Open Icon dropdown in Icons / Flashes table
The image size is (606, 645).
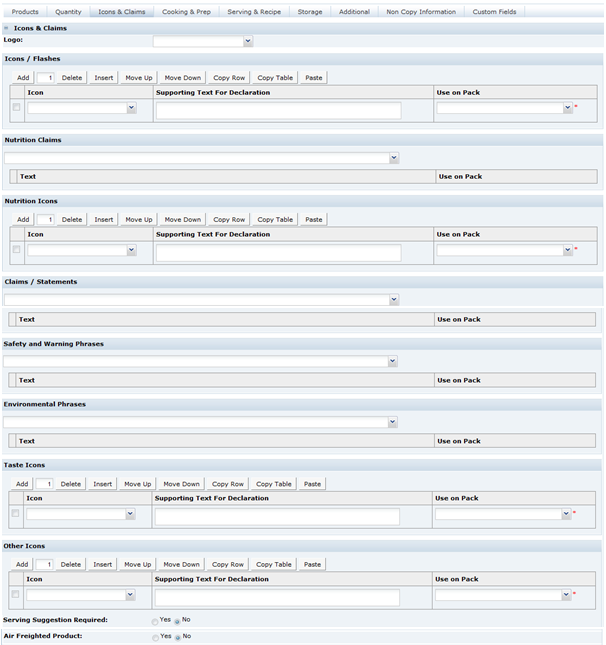(x=131, y=108)
